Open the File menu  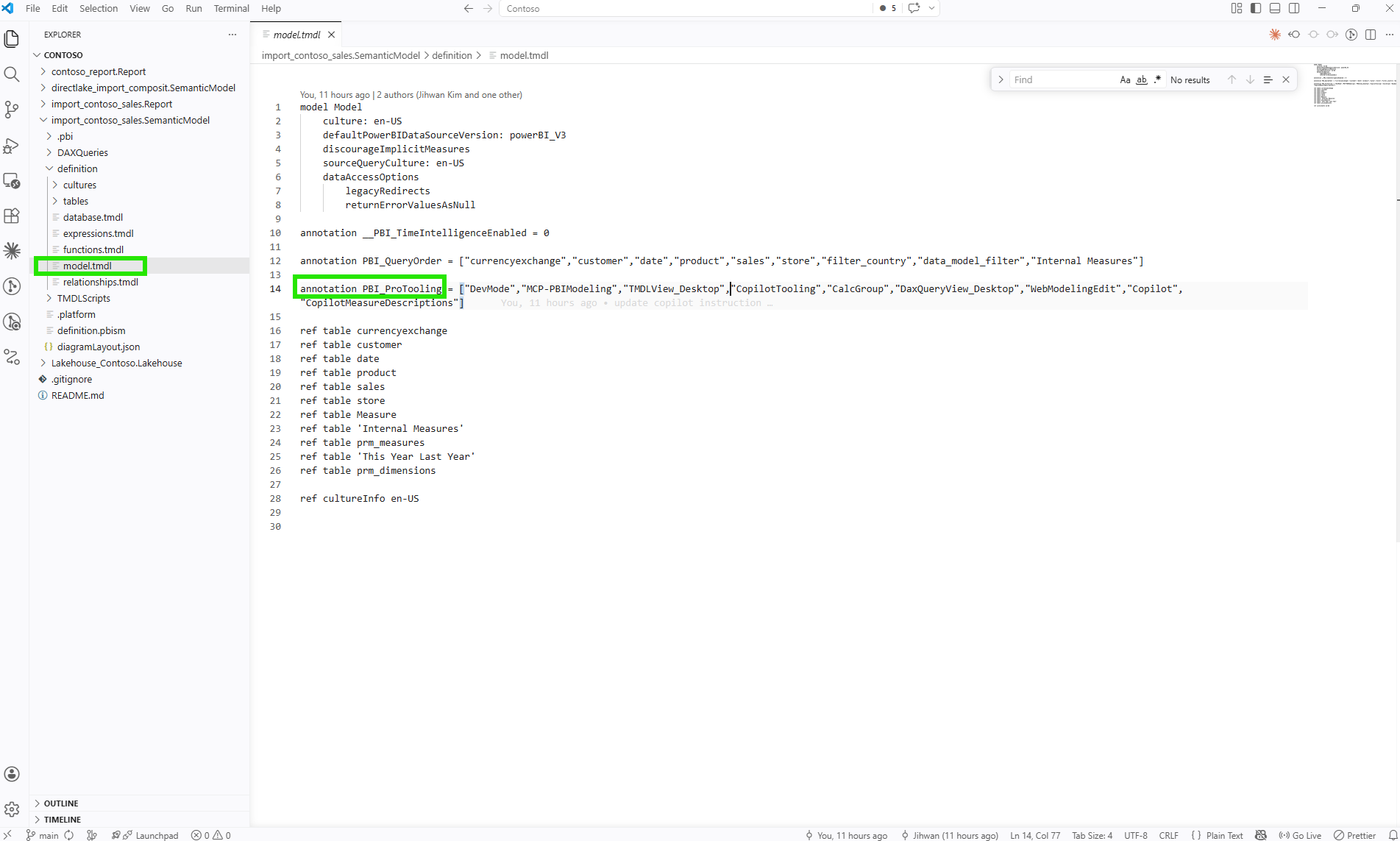point(33,8)
